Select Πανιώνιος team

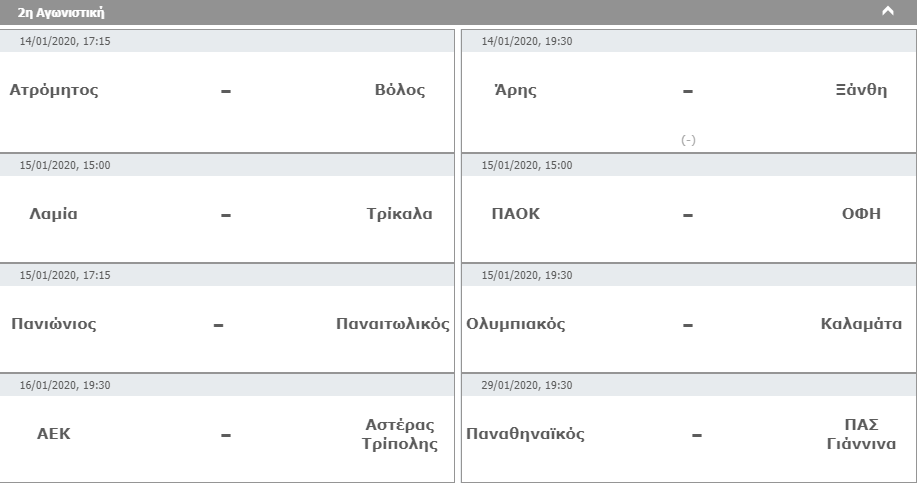(x=54, y=324)
